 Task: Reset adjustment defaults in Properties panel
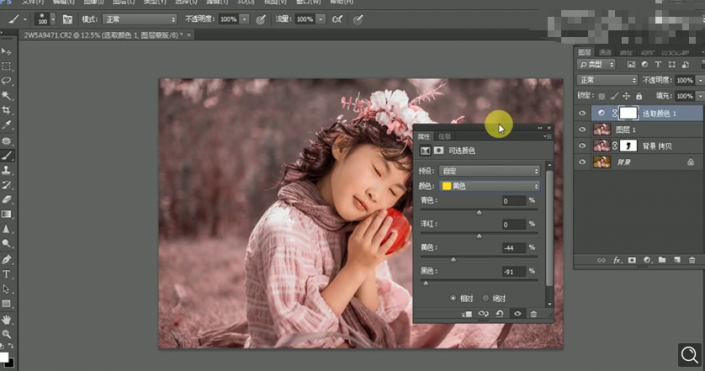(500, 314)
